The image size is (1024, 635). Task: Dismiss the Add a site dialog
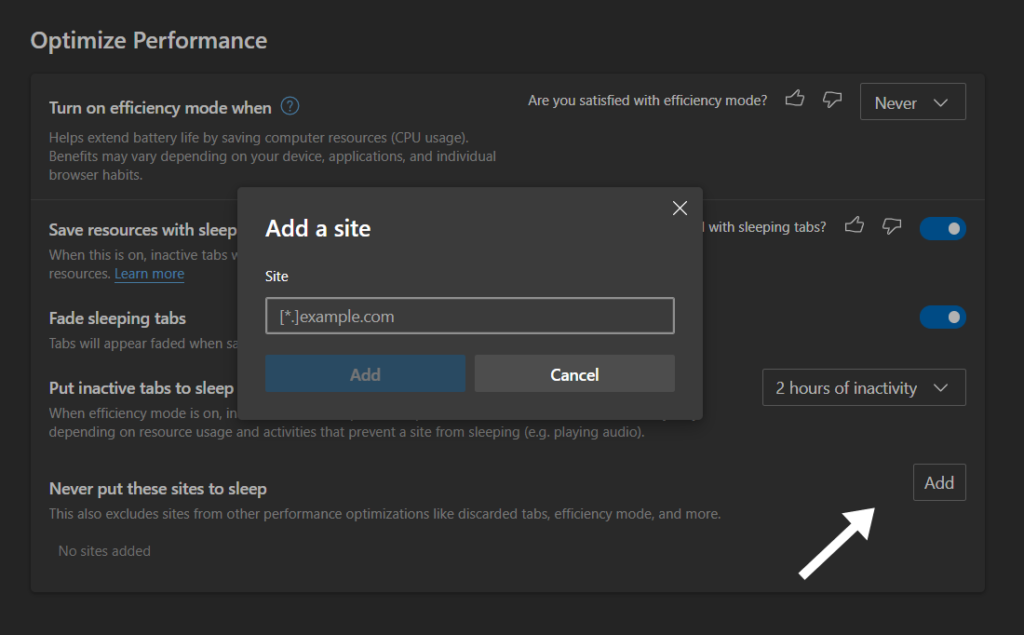pos(680,208)
